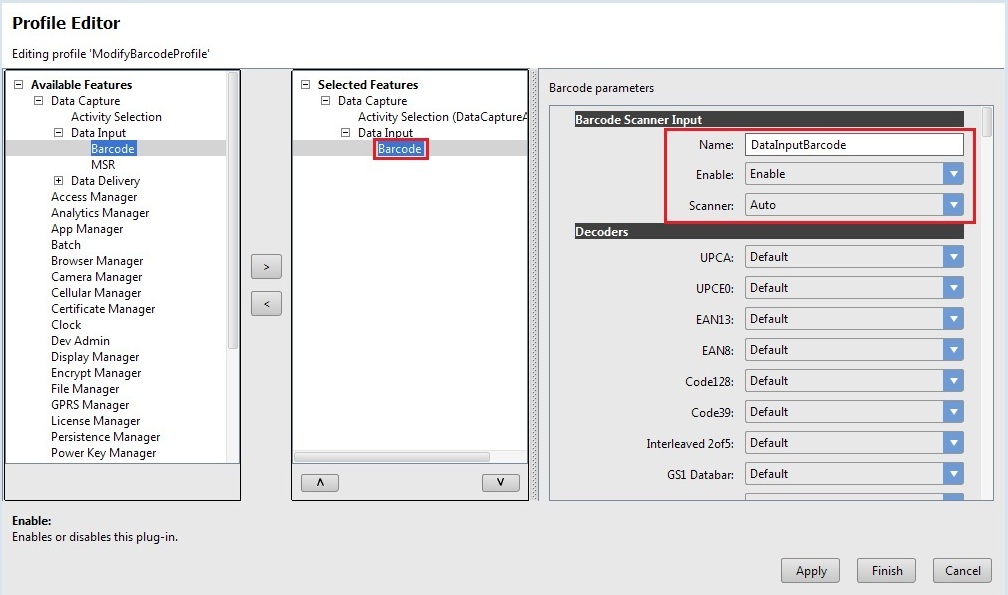
Task: Select Activity Selection in Selected Features
Action: coord(440,117)
